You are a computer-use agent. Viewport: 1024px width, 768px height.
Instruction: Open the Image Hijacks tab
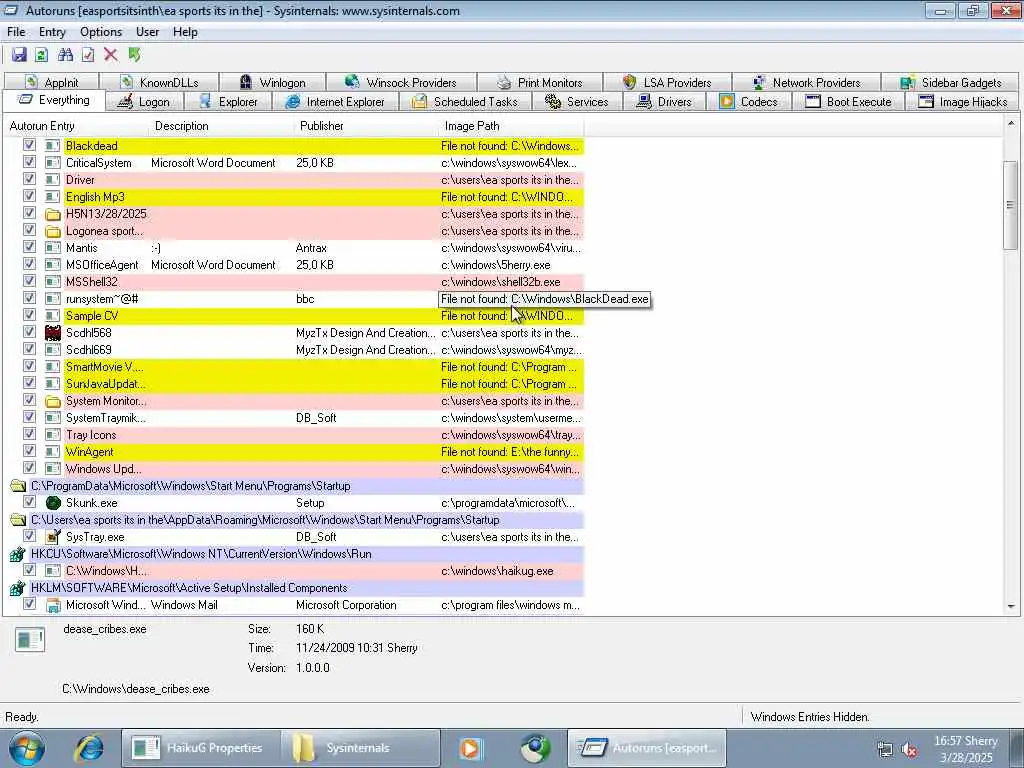(963, 102)
